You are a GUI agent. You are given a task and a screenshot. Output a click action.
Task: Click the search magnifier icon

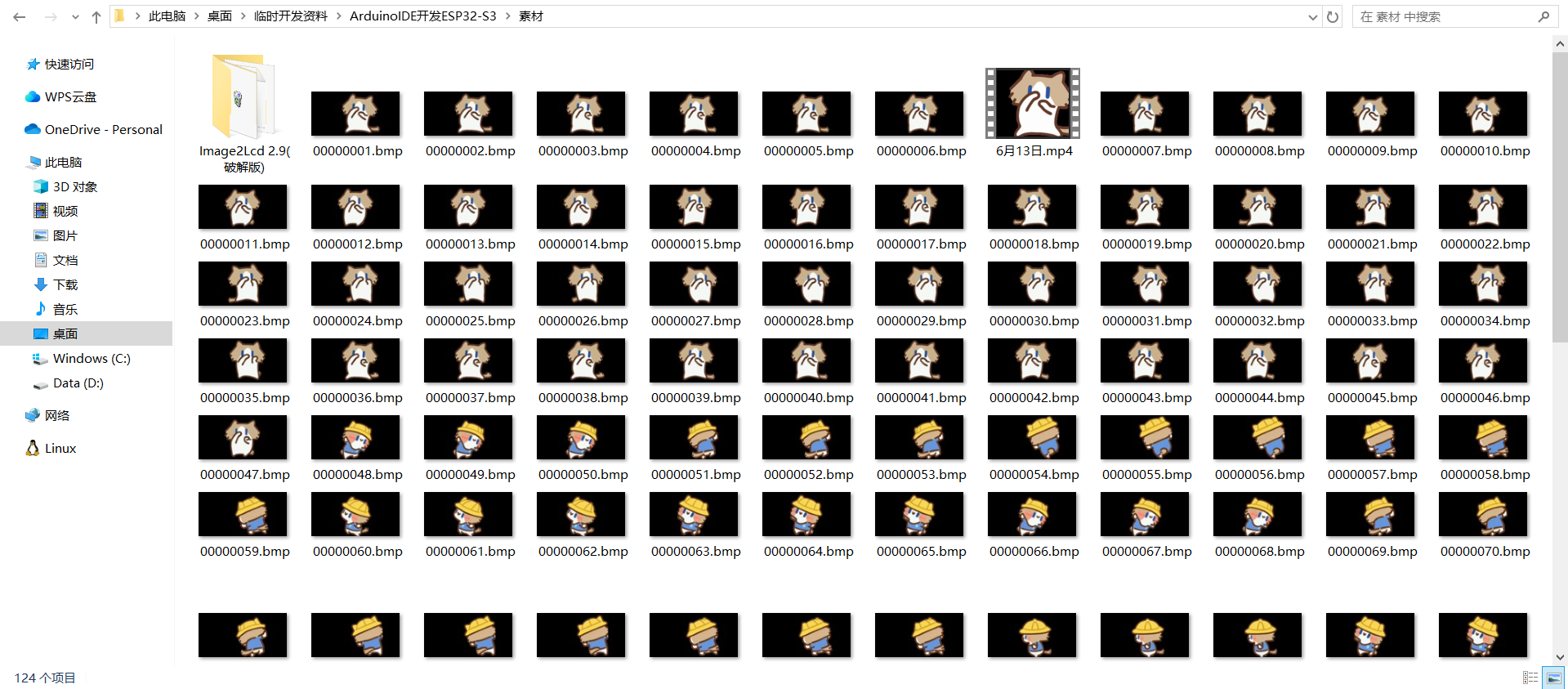(1543, 16)
